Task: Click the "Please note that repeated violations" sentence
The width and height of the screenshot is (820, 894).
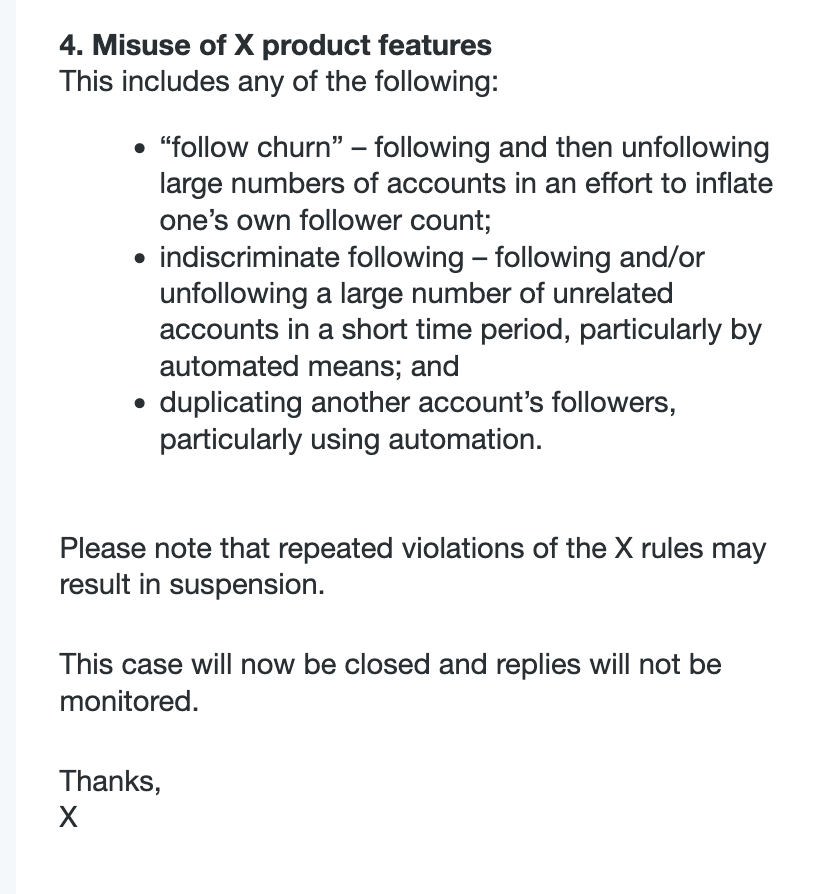Action: tap(412, 548)
